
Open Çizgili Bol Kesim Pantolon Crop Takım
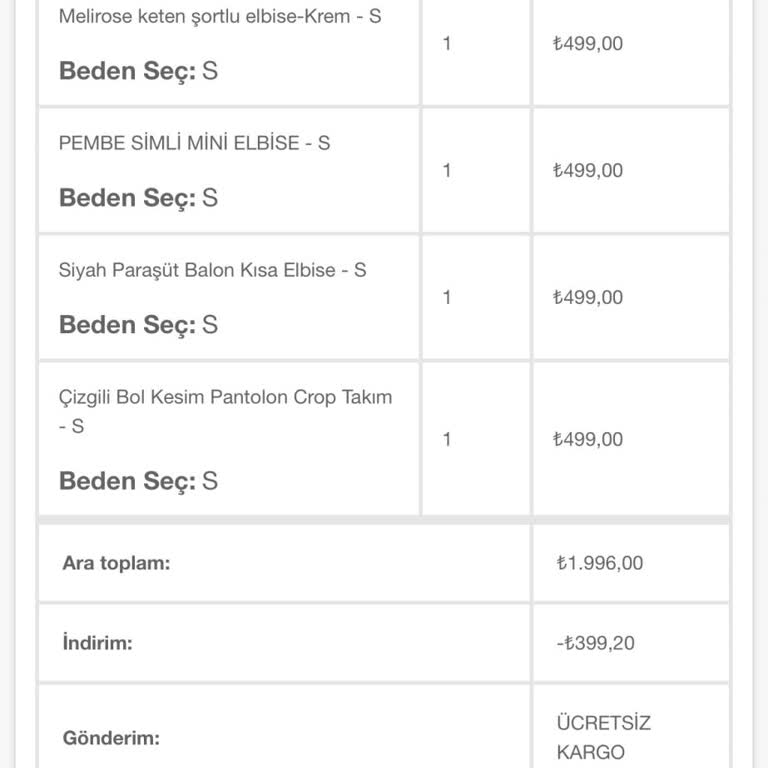pyautogui.click(x=225, y=397)
